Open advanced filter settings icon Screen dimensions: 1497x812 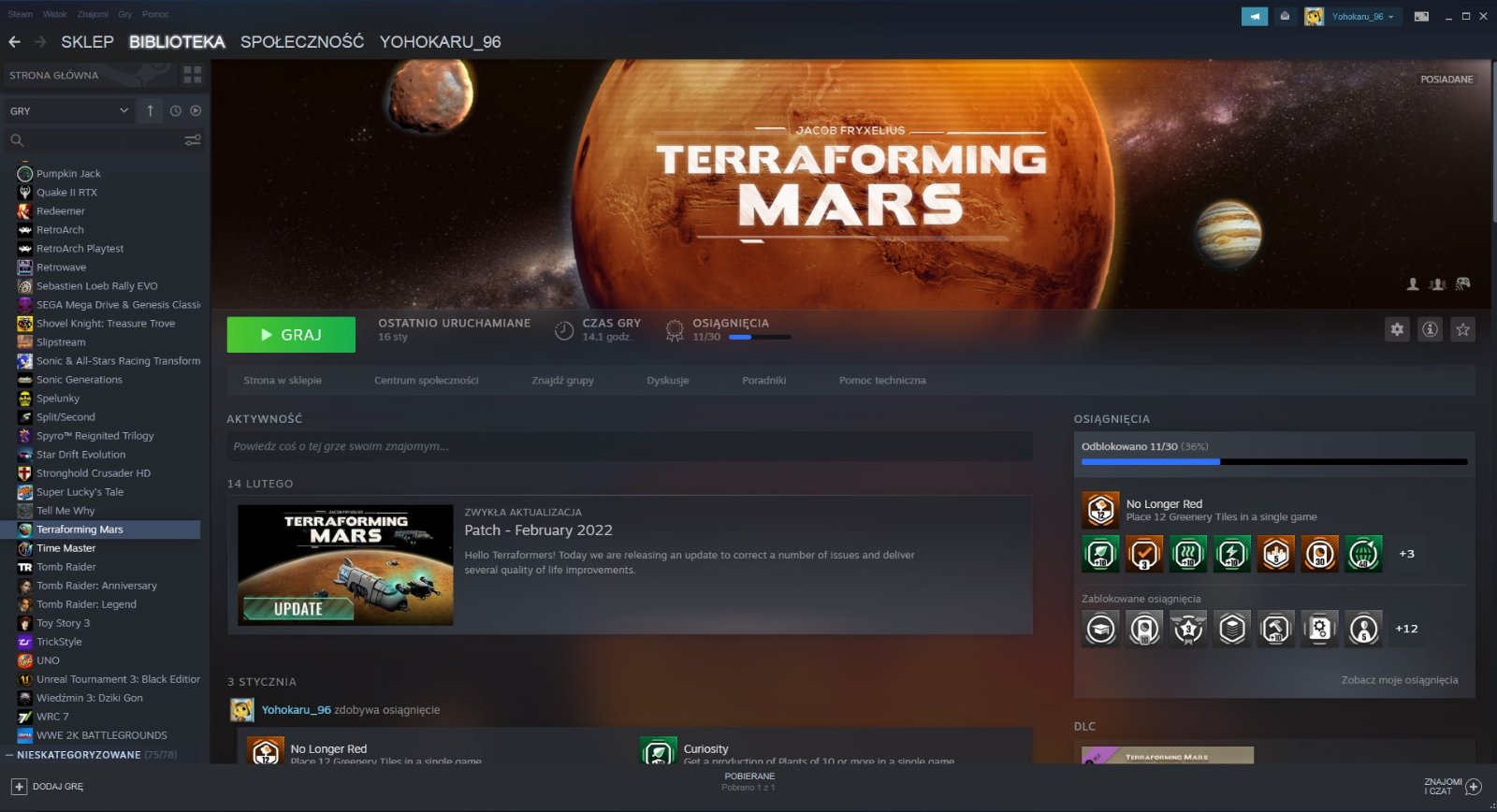click(x=193, y=140)
